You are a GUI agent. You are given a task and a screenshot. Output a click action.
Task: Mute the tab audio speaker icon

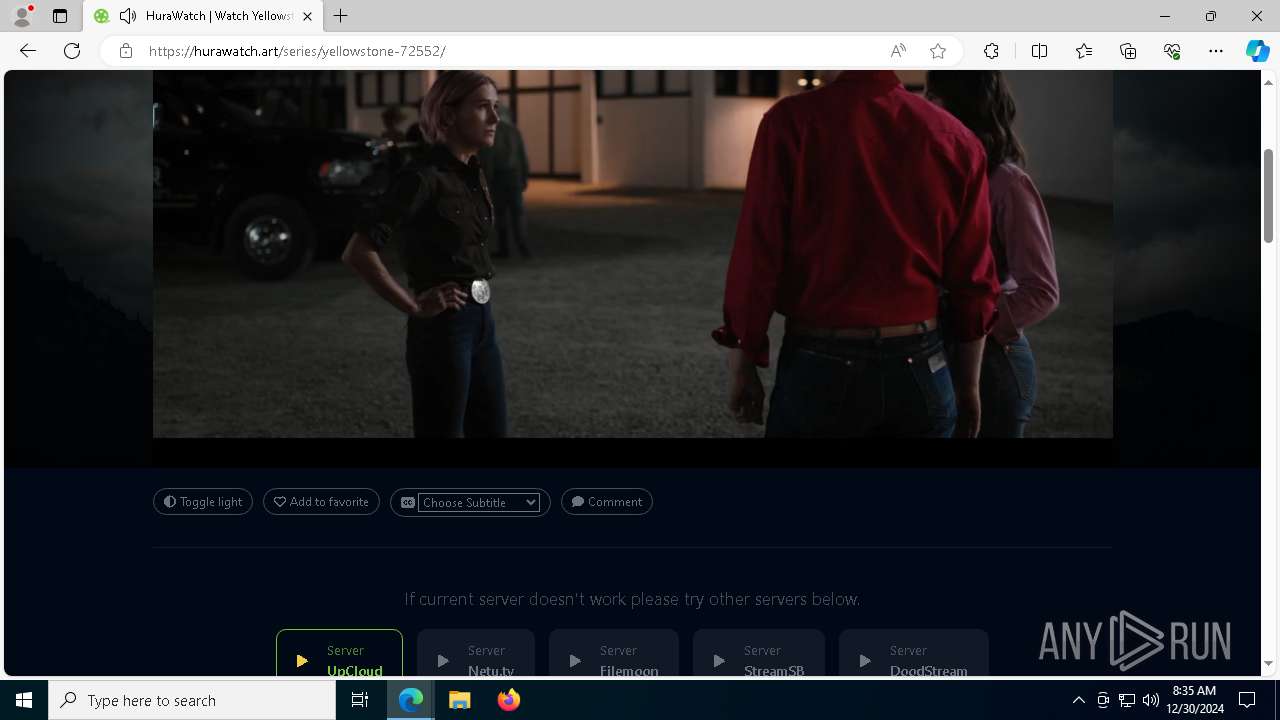click(x=127, y=16)
